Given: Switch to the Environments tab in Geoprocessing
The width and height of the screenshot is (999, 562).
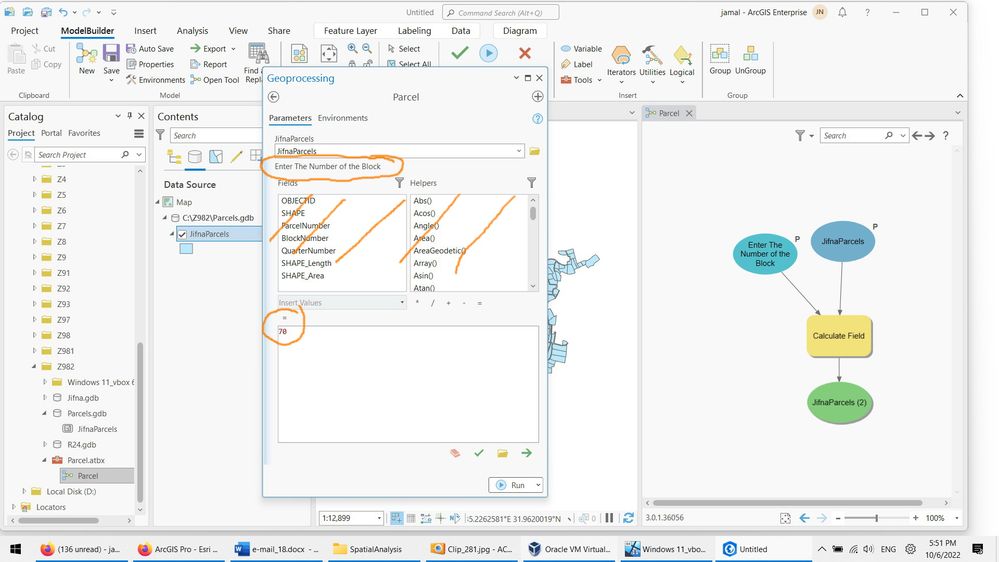Looking at the screenshot, I should click(x=343, y=118).
